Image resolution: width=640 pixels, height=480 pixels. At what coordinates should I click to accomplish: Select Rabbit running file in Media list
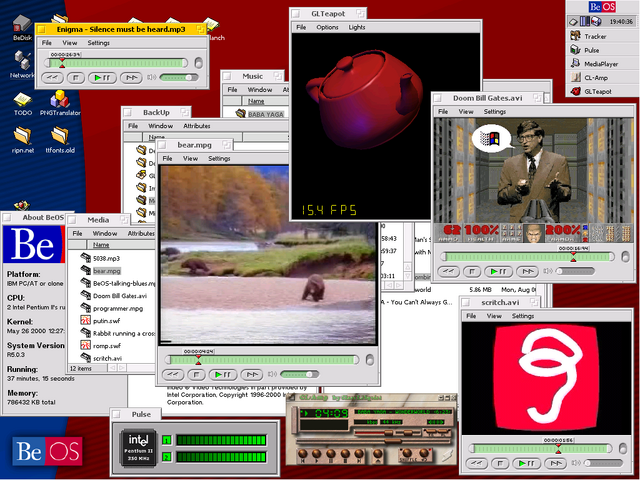pyautogui.click(x=118, y=333)
